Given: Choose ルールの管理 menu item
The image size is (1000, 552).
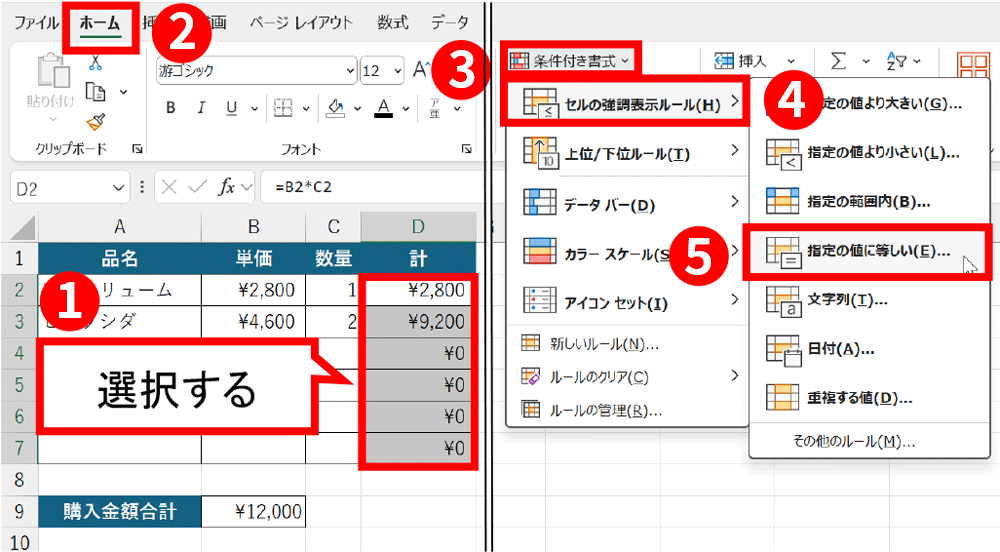Looking at the screenshot, I should [627, 410].
